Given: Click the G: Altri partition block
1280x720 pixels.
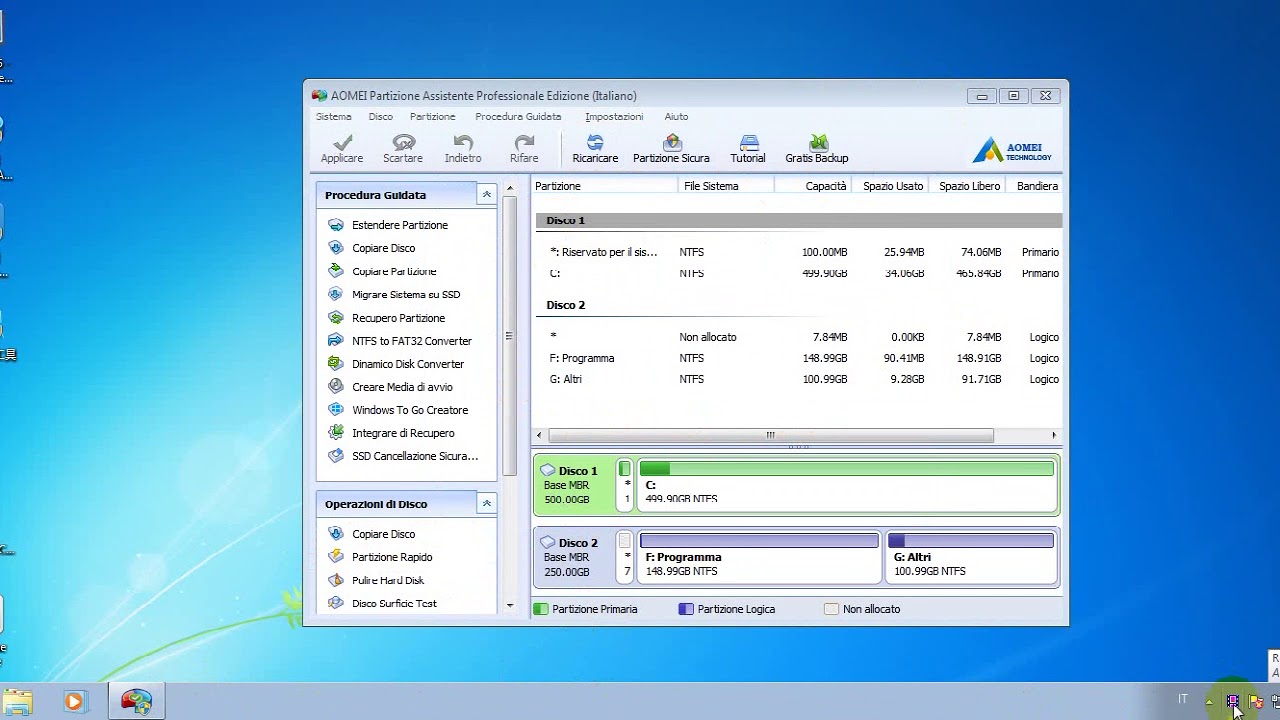Looking at the screenshot, I should pyautogui.click(x=971, y=557).
